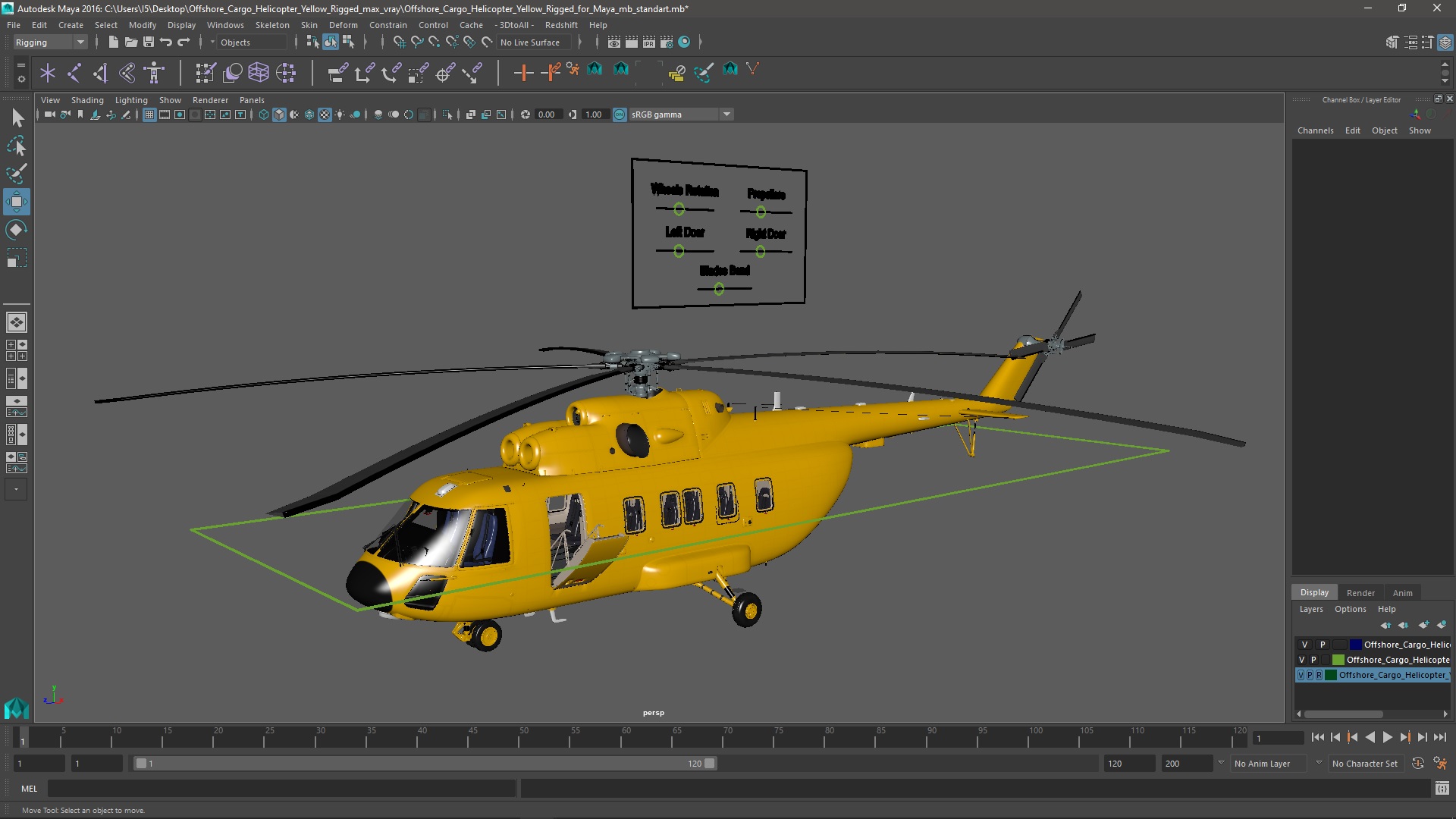Click the Create New Layer icon
Viewport: 1456px width, 819px height.
1423,625
